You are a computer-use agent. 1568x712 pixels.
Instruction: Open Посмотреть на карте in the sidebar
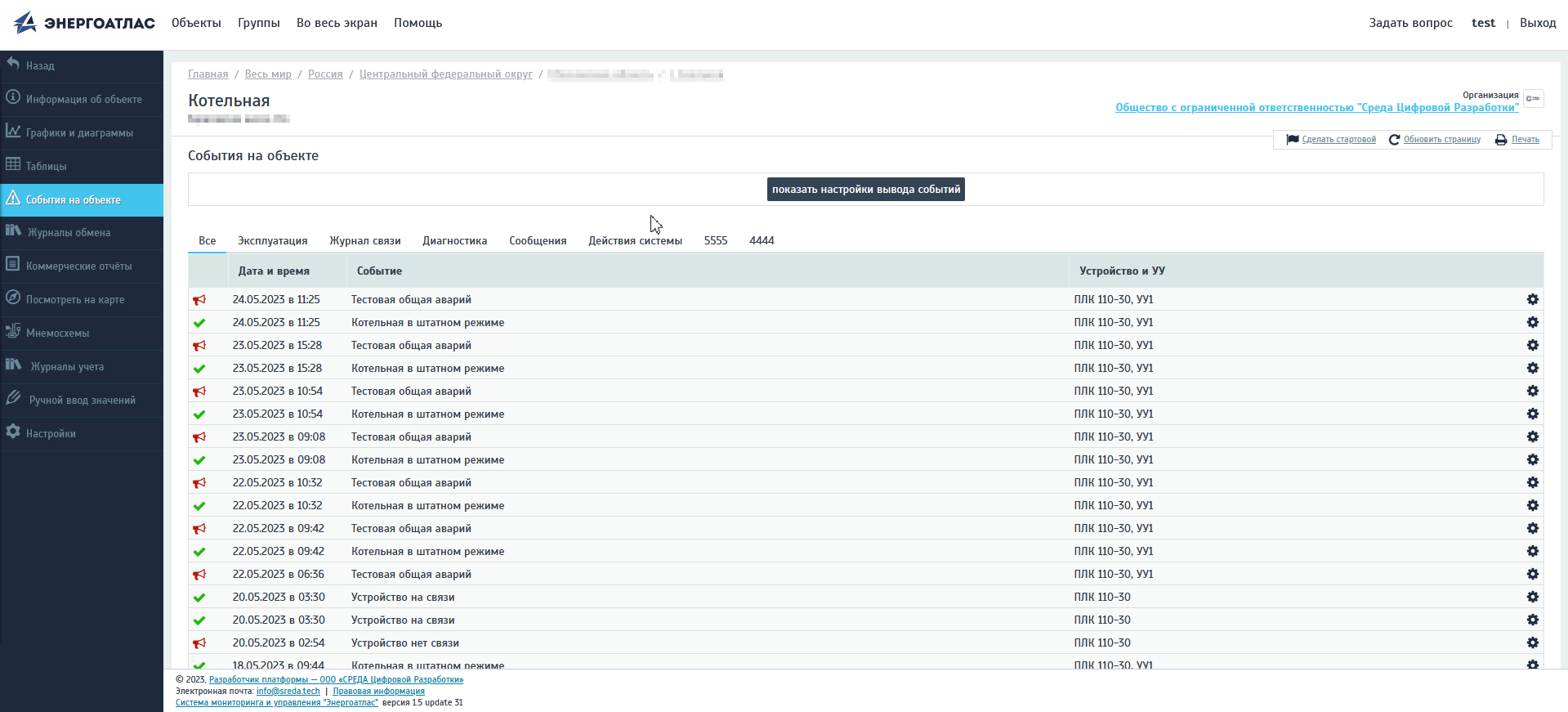click(75, 299)
